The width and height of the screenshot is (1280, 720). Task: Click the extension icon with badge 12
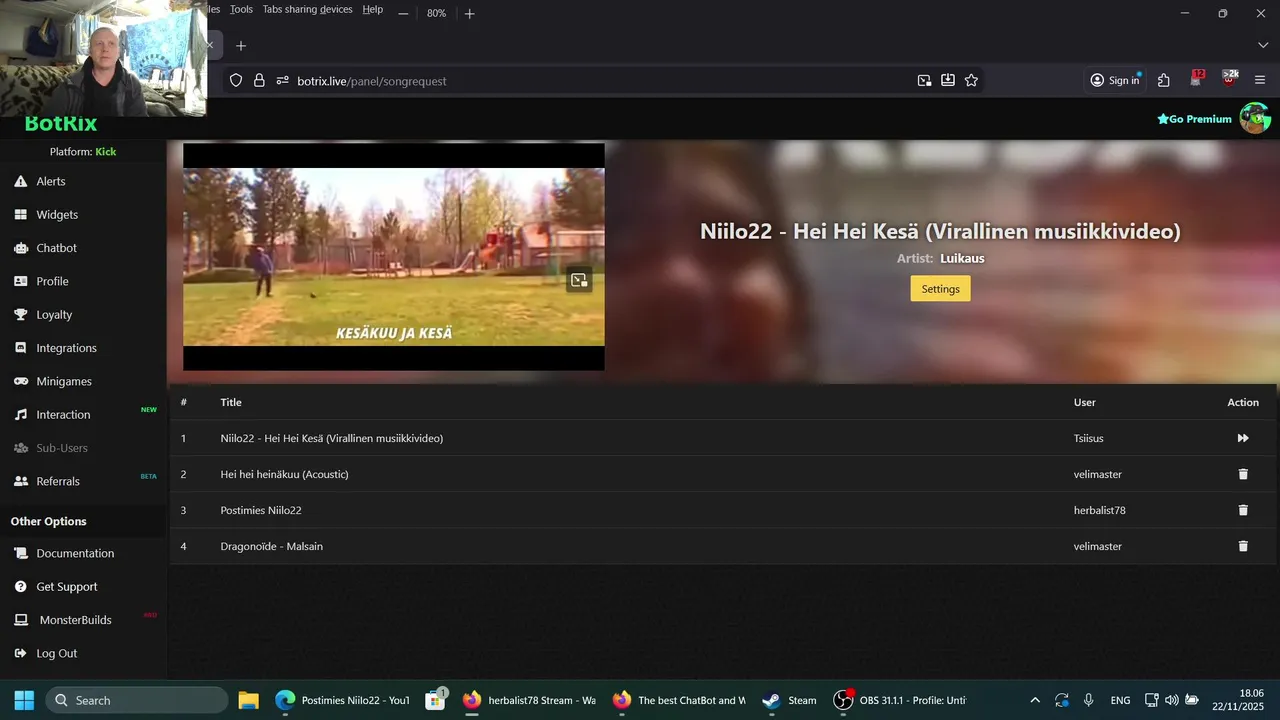click(x=1197, y=79)
